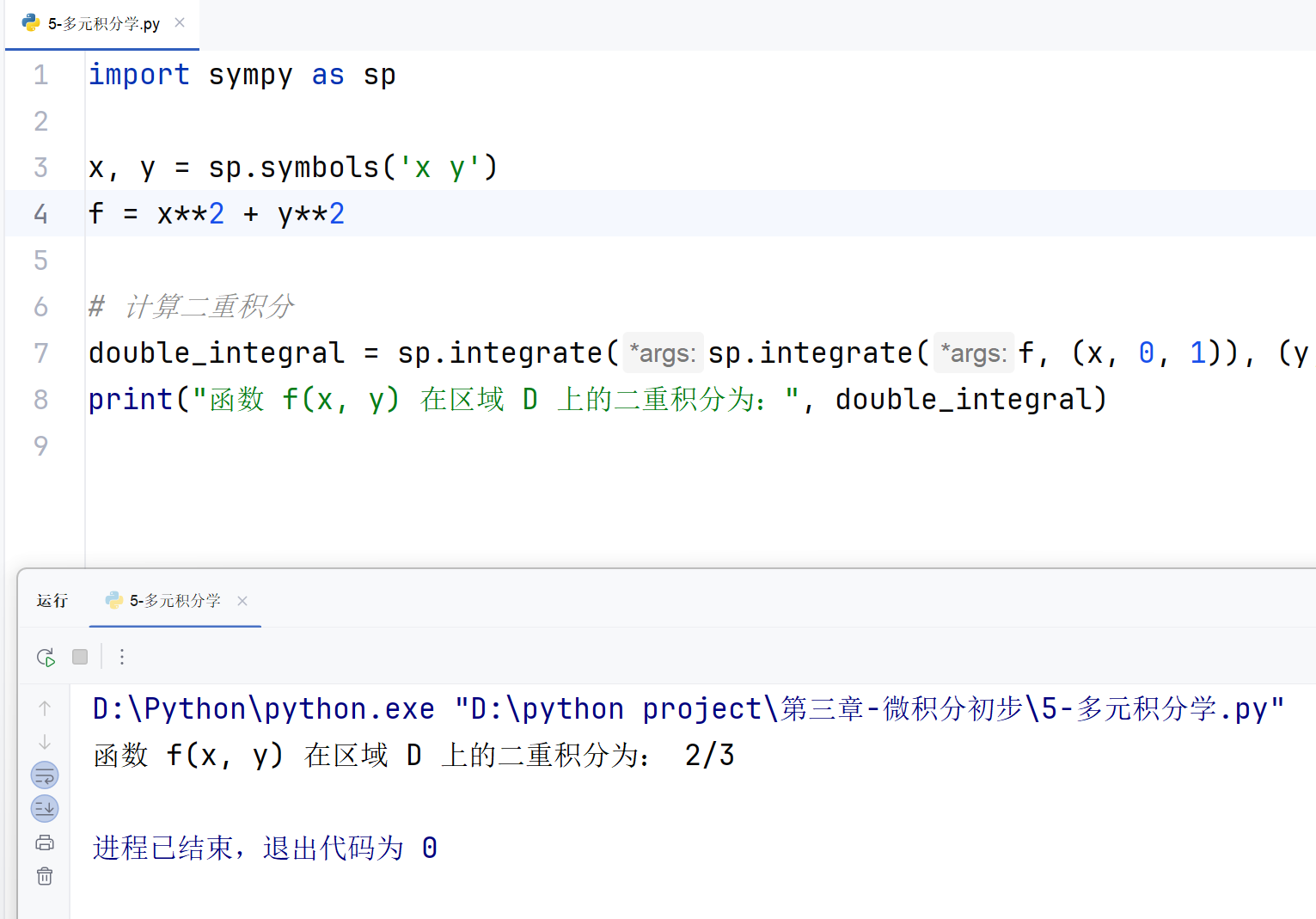Toggle scroll-to-end in the run console
This screenshot has height=919, width=1316.
click(x=45, y=808)
